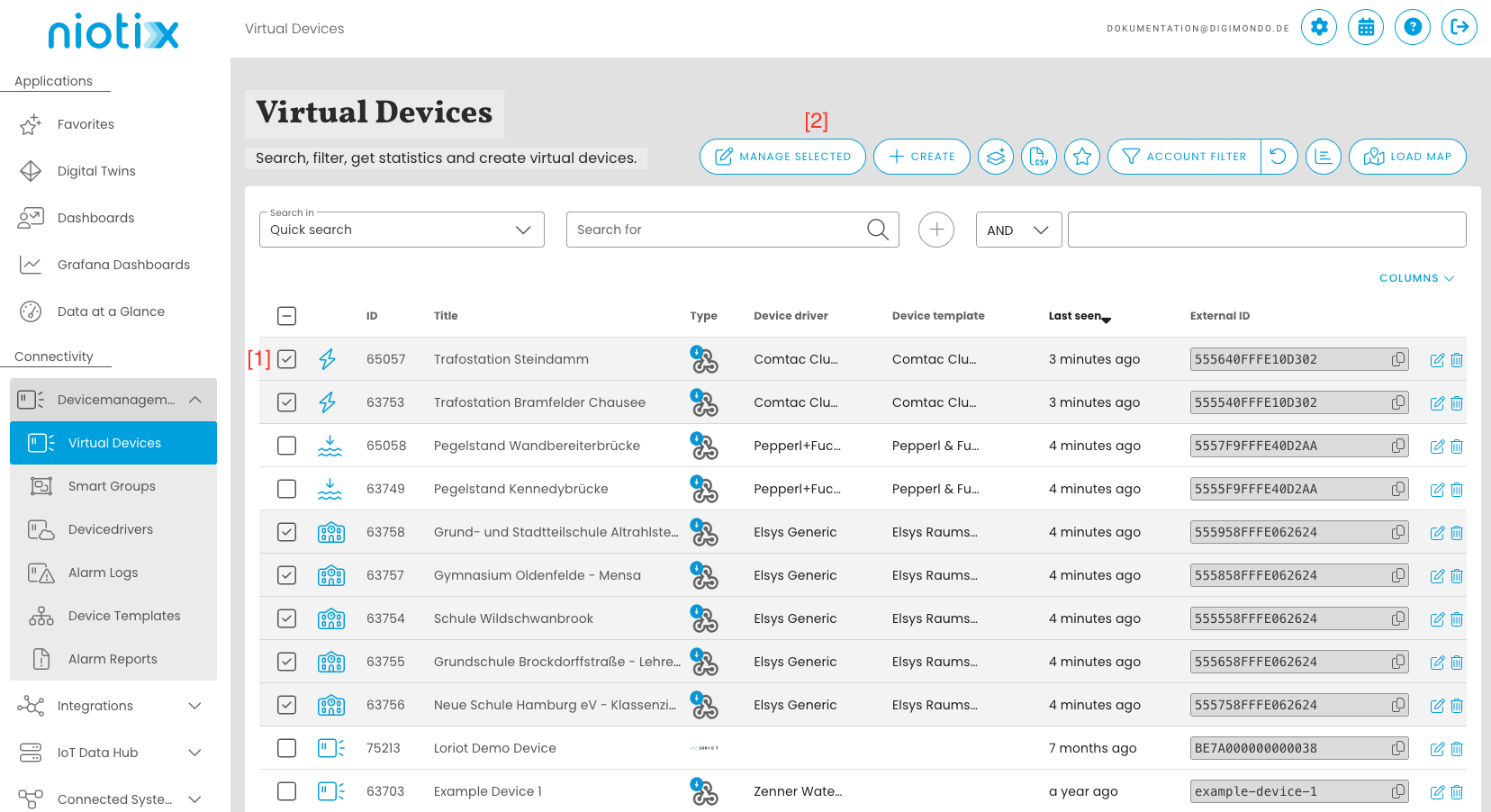Click the MANAGE SELECTED button
The width and height of the screenshot is (1491, 812).
[x=782, y=157]
